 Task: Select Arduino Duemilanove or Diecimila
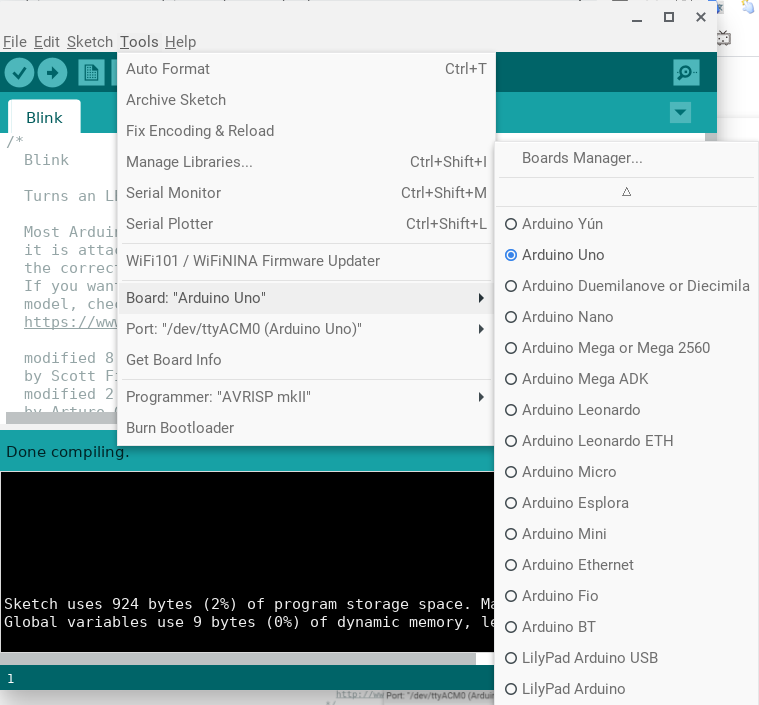[626, 286]
